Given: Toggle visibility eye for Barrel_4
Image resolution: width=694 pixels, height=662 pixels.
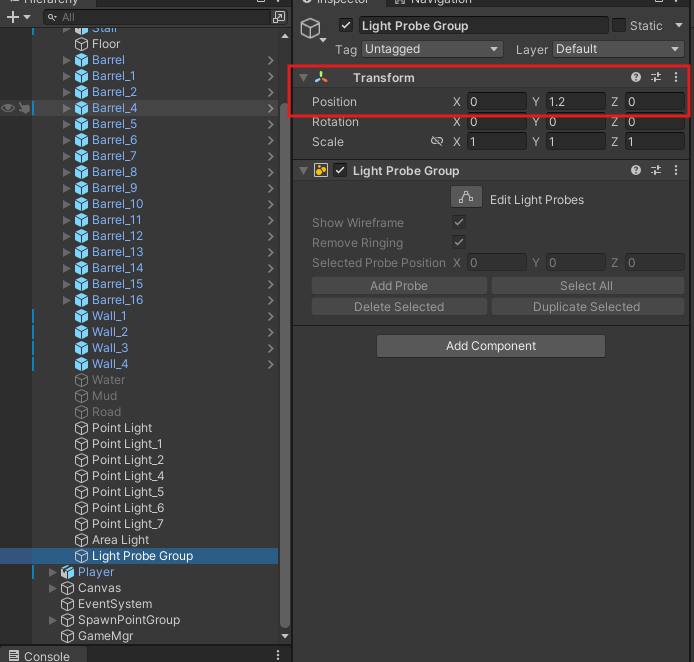Looking at the screenshot, I should coord(8,108).
